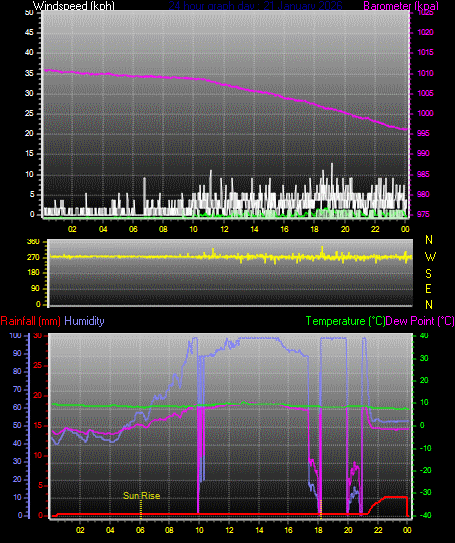Click the windspeed axis value 45
455x543 pixels.
click(29, 33)
